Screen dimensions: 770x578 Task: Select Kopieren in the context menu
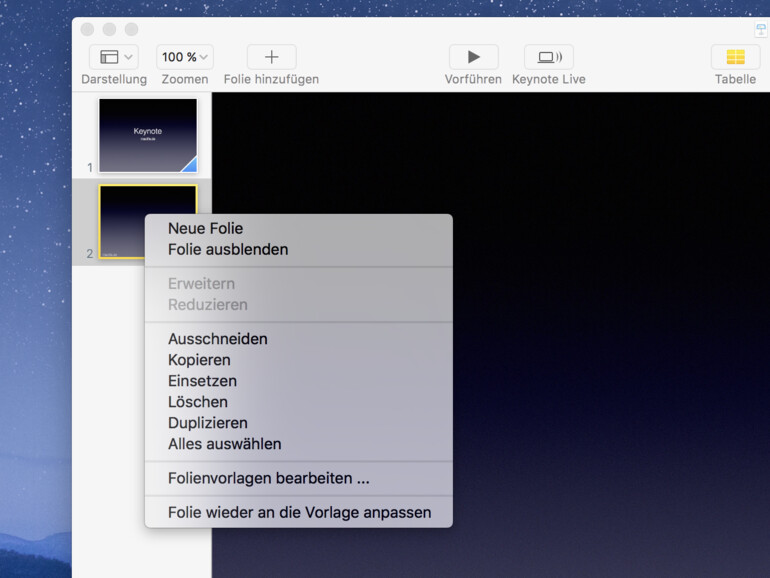(x=299, y=360)
